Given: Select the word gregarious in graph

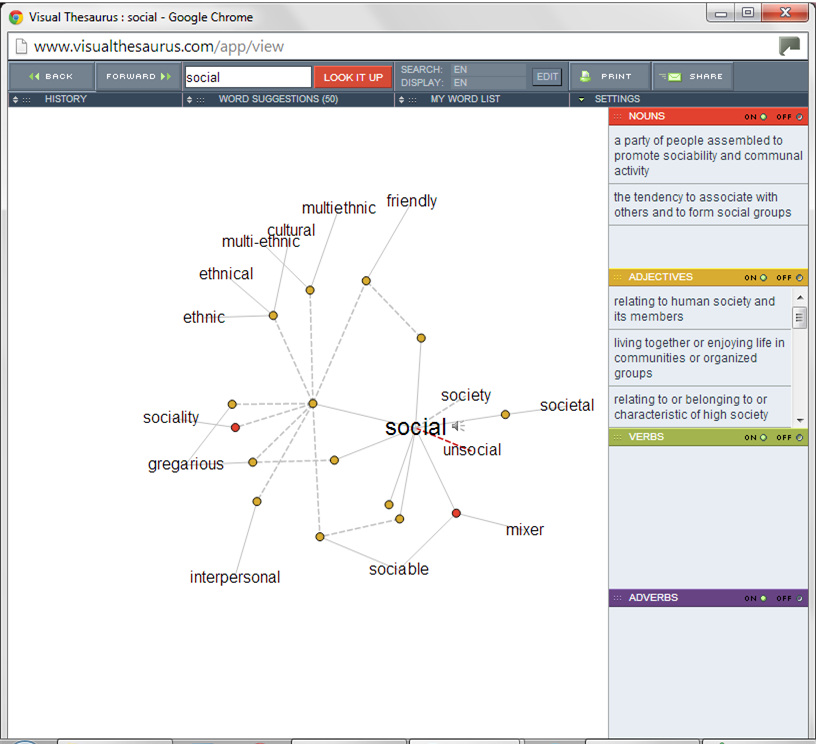Looking at the screenshot, I should click(186, 464).
